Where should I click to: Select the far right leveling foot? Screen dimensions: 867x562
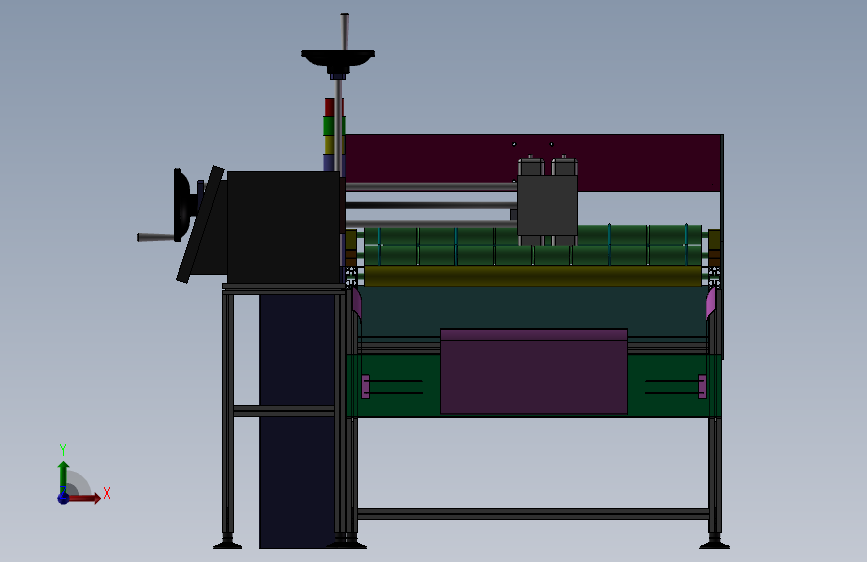click(x=714, y=542)
